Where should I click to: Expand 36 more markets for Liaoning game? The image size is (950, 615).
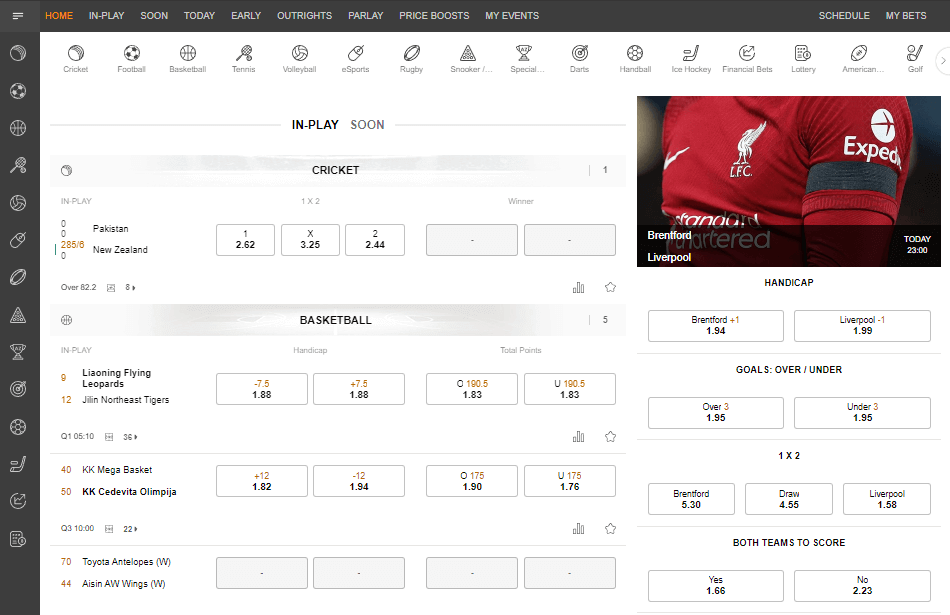(x=129, y=437)
